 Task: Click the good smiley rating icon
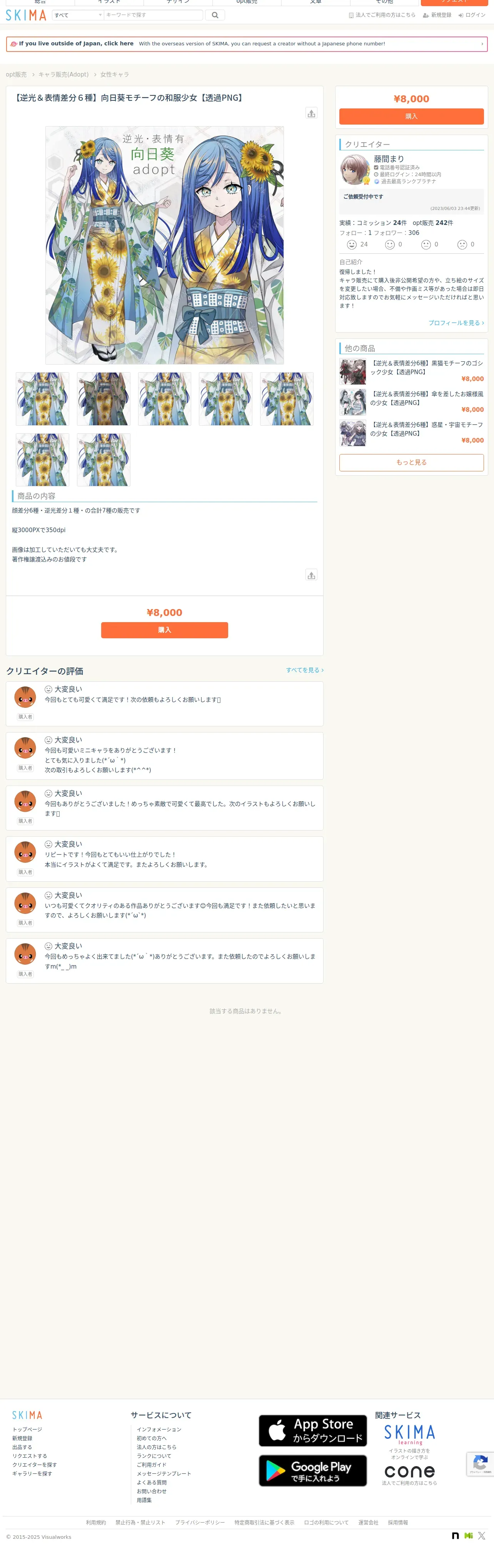(x=390, y=245)
